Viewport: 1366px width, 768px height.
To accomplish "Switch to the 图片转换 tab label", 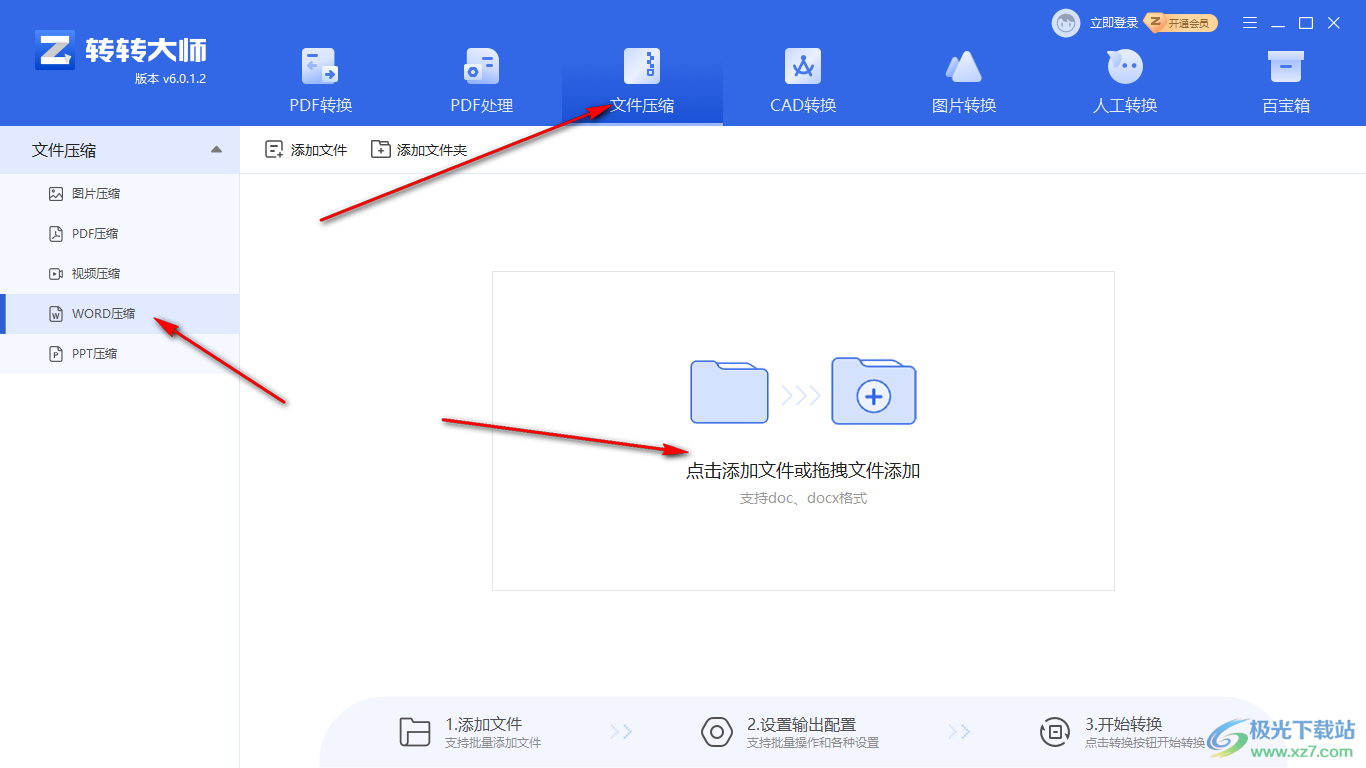I will [x=964, y=105].
